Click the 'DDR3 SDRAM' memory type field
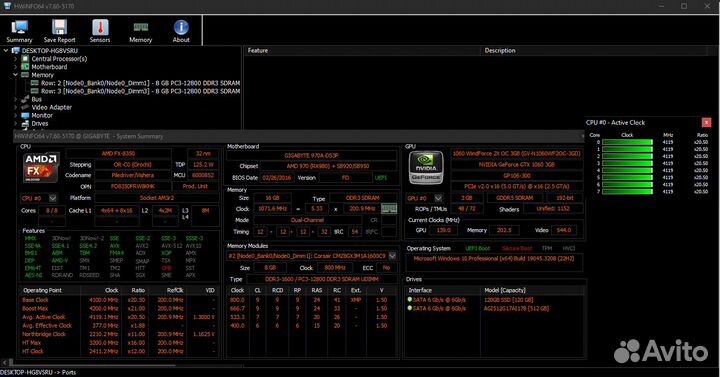720x377 pixels. click(362, 198)
